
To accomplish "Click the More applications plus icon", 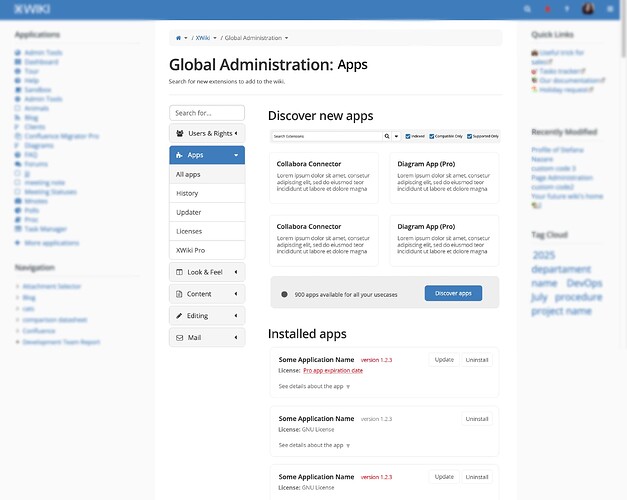I will 17,243.
